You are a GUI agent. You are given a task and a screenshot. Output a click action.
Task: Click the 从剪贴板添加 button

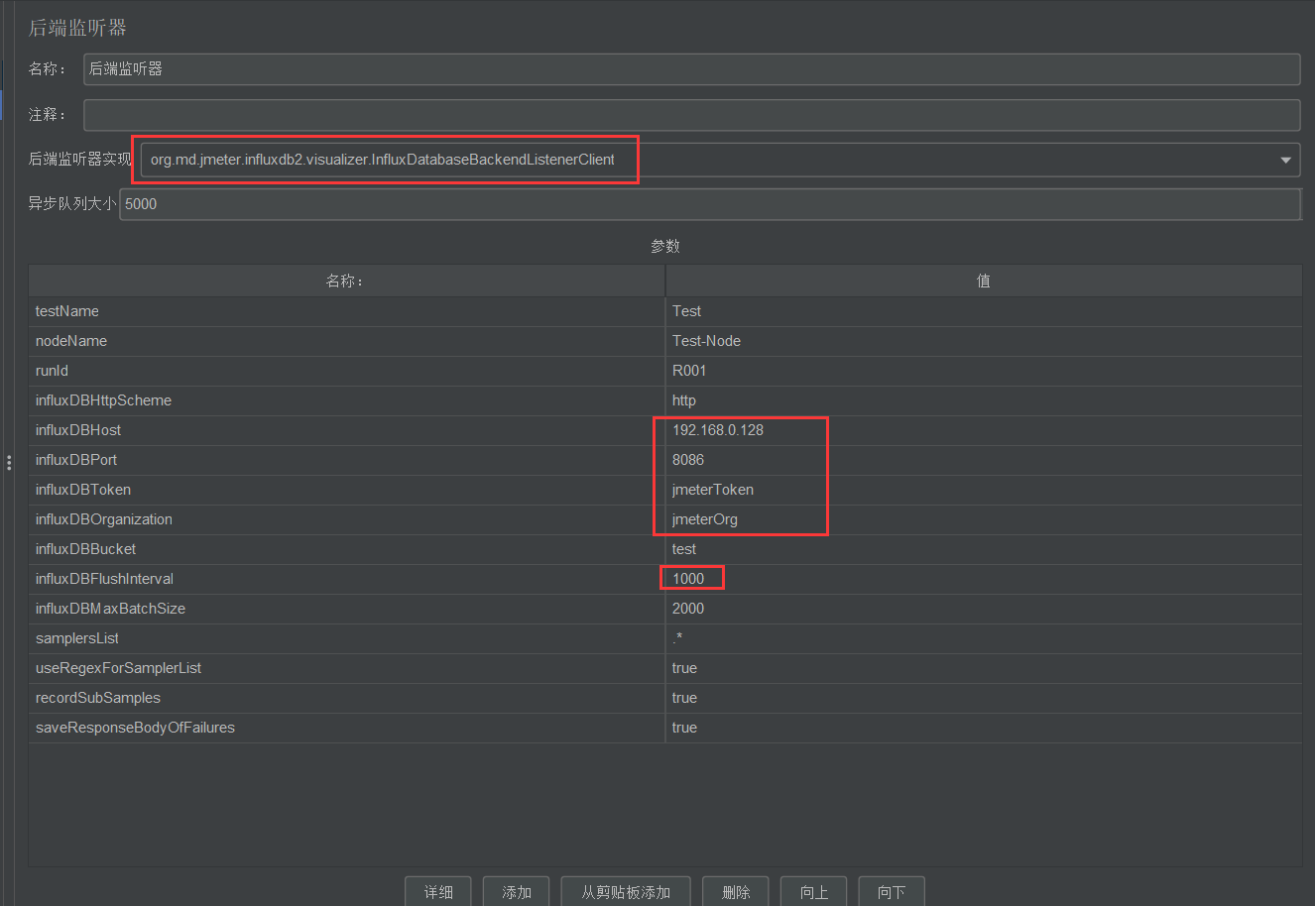coord(626,892)
